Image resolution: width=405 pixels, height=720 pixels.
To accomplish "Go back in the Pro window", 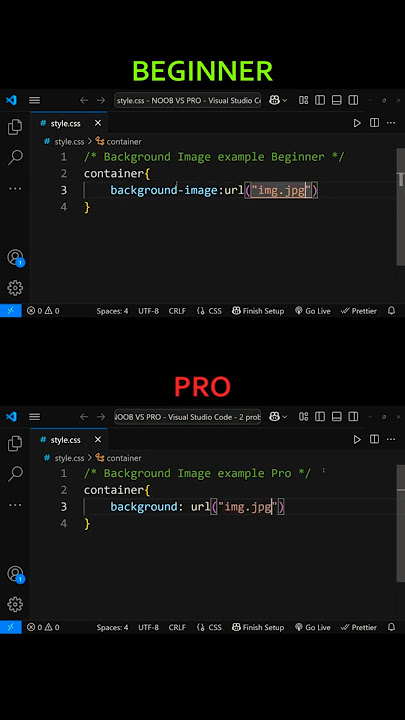I will (84, 416).
